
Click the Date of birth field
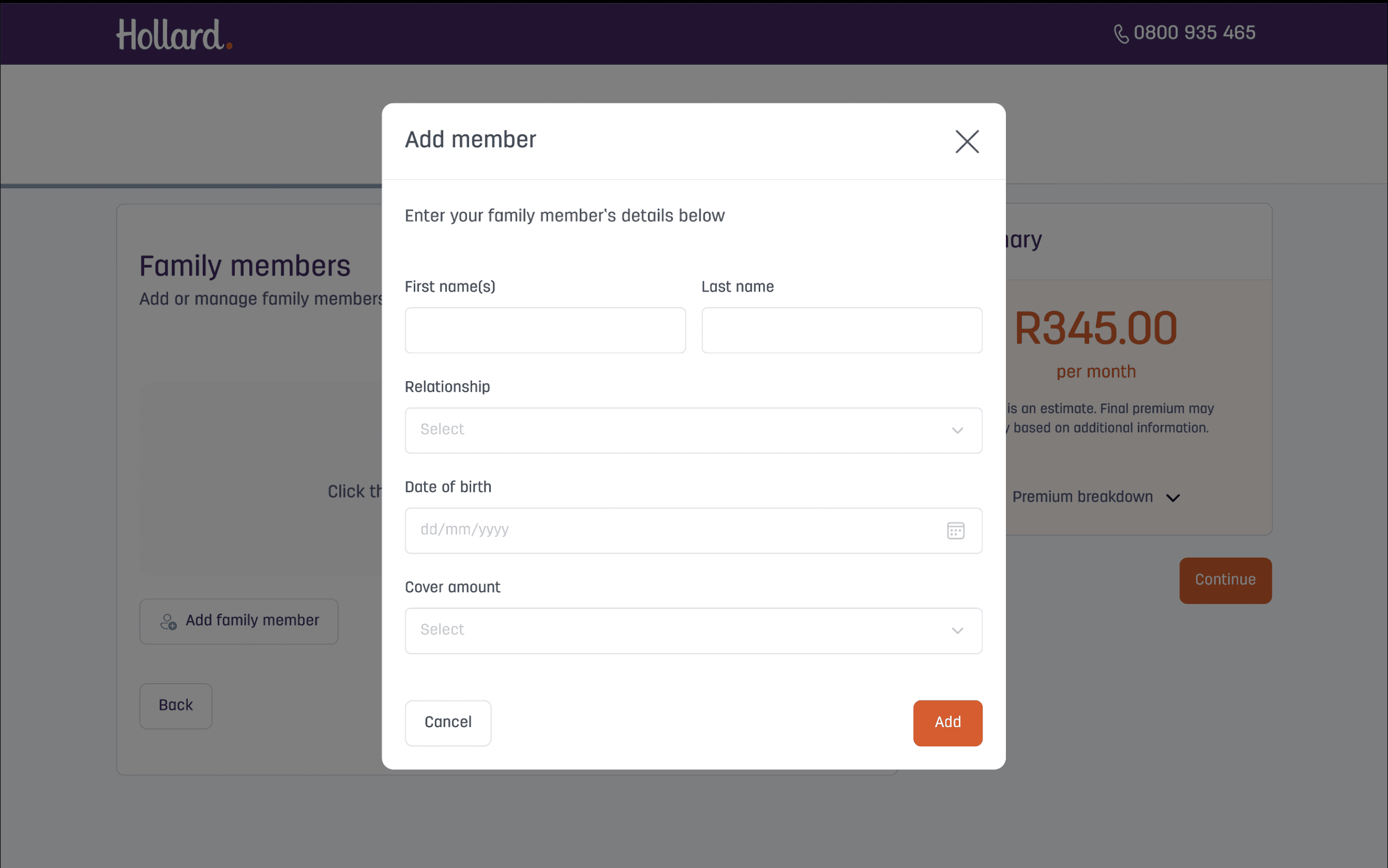pos(672,530)
